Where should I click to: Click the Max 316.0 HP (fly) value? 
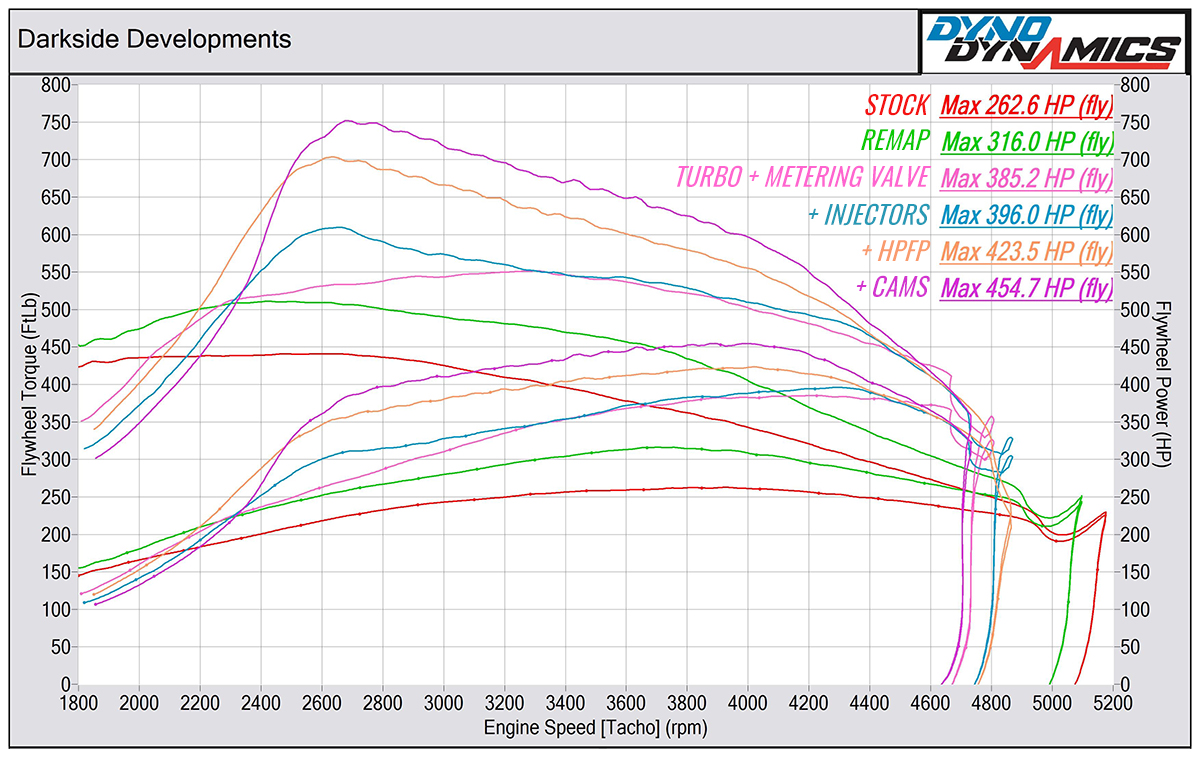1027,141
